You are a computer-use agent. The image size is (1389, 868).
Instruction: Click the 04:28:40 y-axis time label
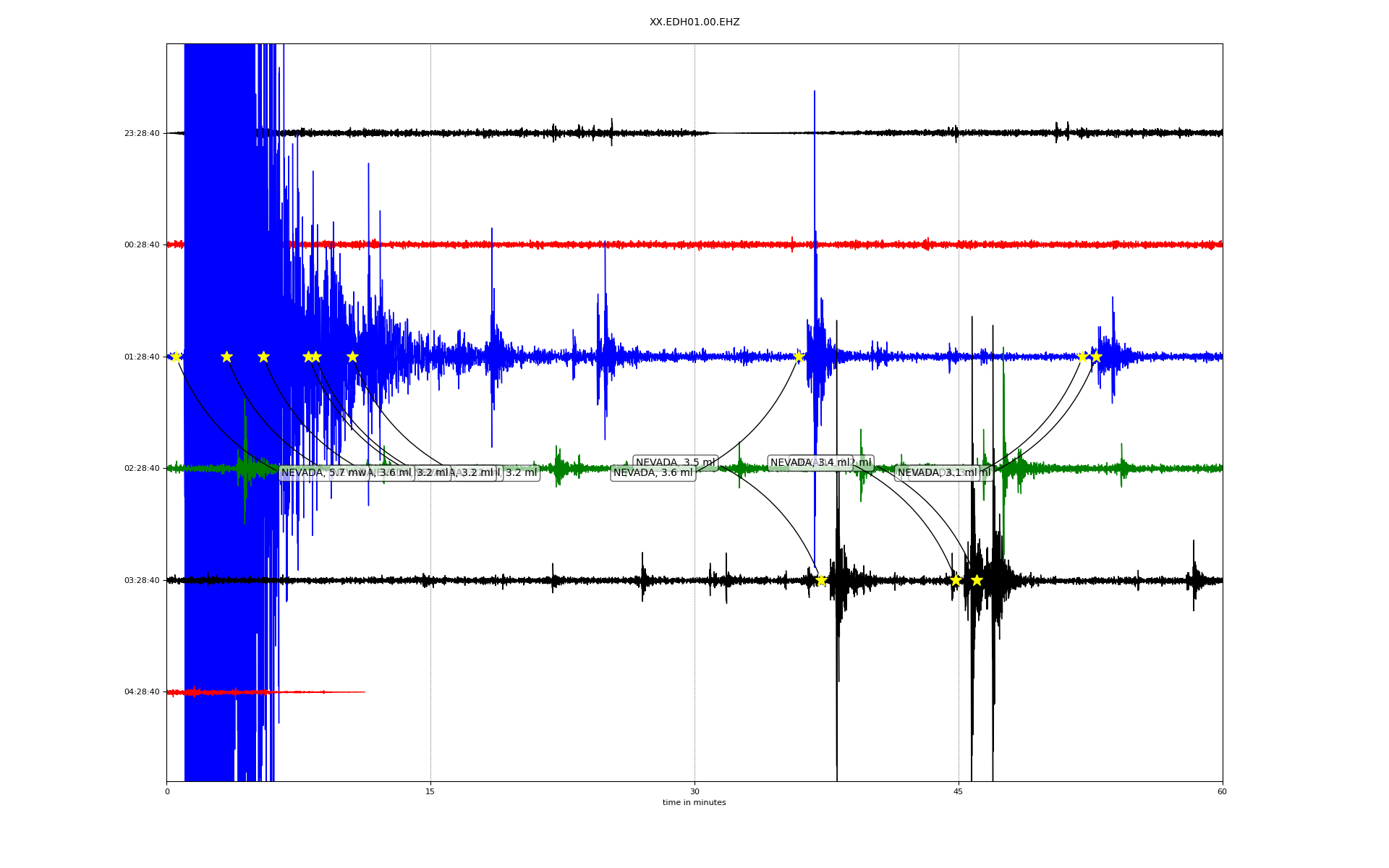(142, 692)
